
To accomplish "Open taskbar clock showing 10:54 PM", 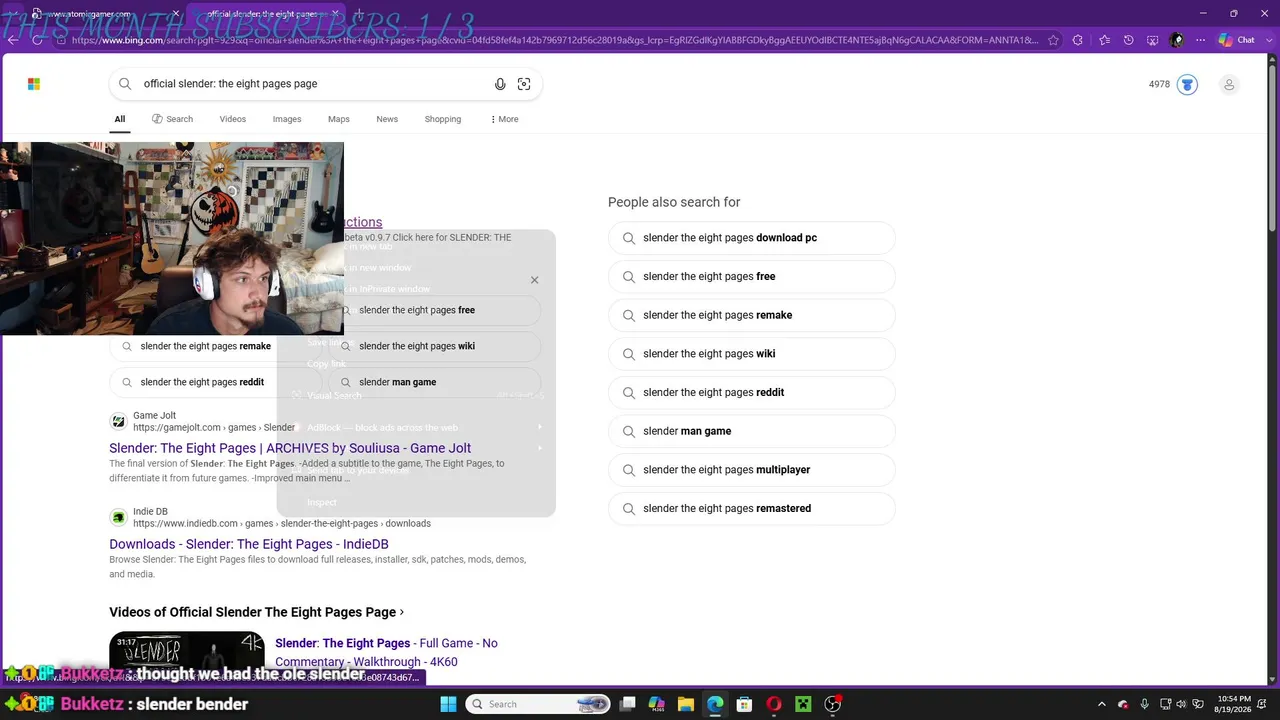I will point(1234,704).
